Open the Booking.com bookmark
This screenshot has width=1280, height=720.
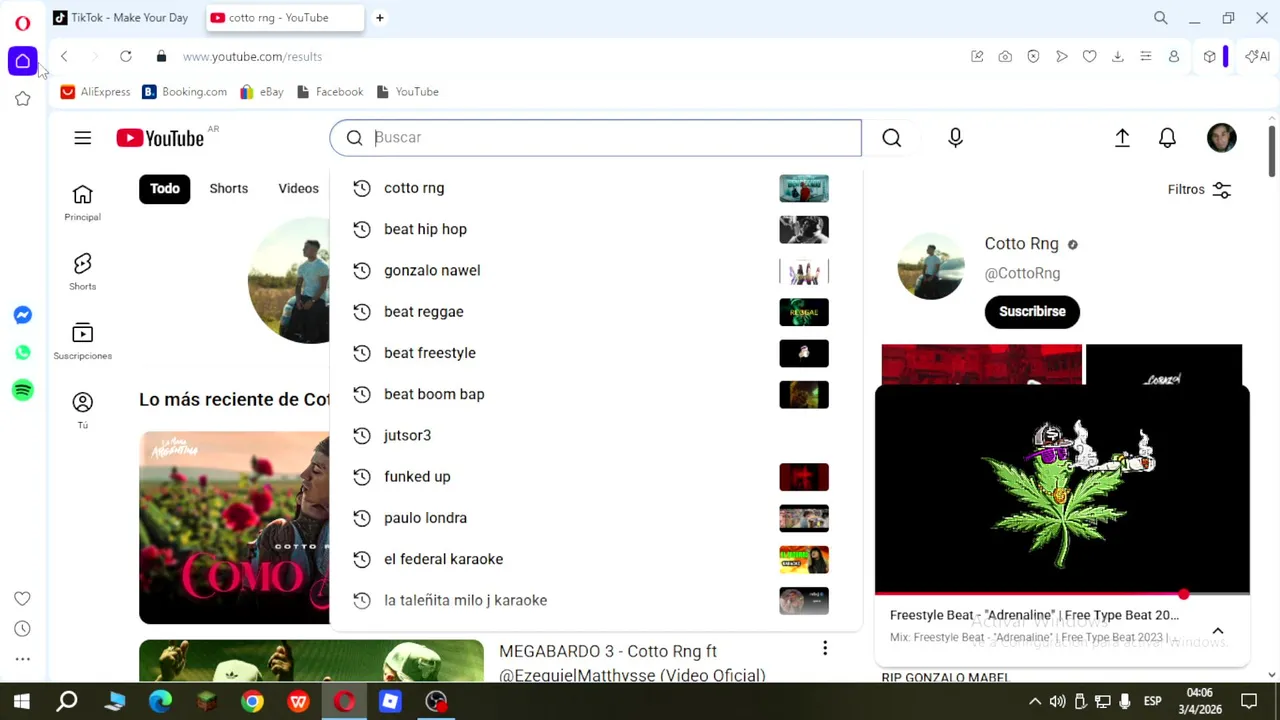pyautogui.click(x=185, y=92)
